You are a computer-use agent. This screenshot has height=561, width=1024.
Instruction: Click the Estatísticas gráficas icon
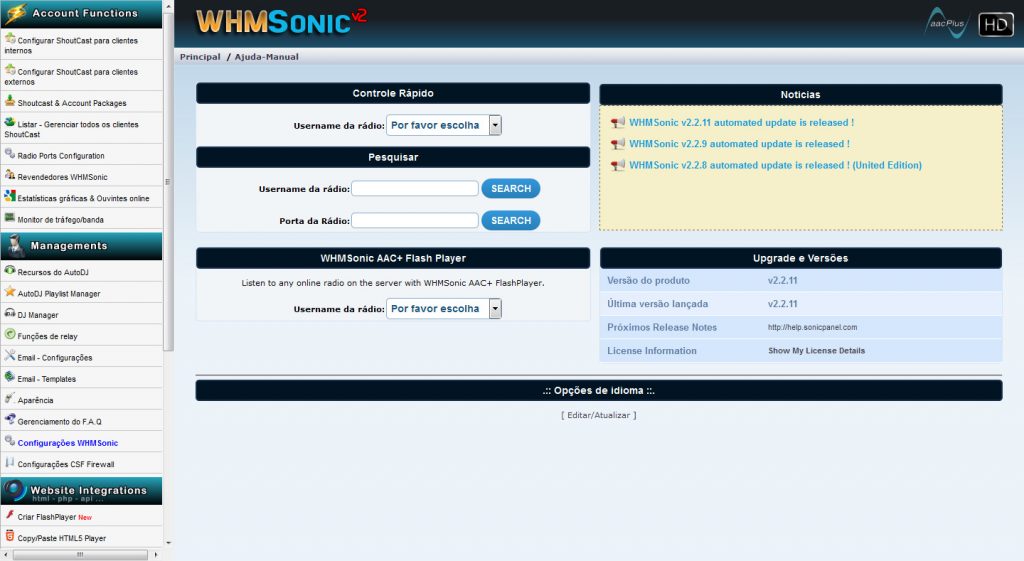[9, 197]
